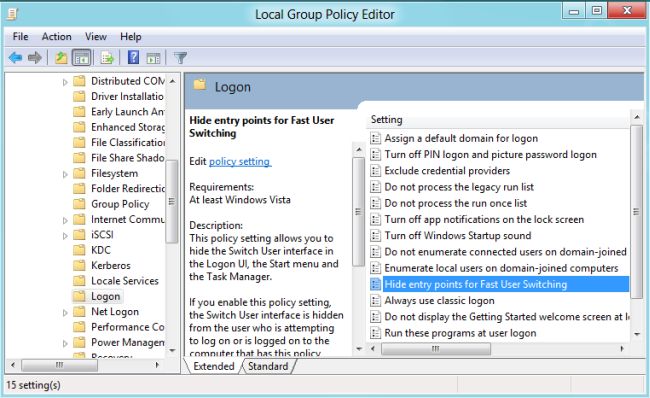This screenshot has height=398, width=650.
Task: Toggle Show/Hide Console Tree icon
Action: pyautogui.click(x=82, y=58)
